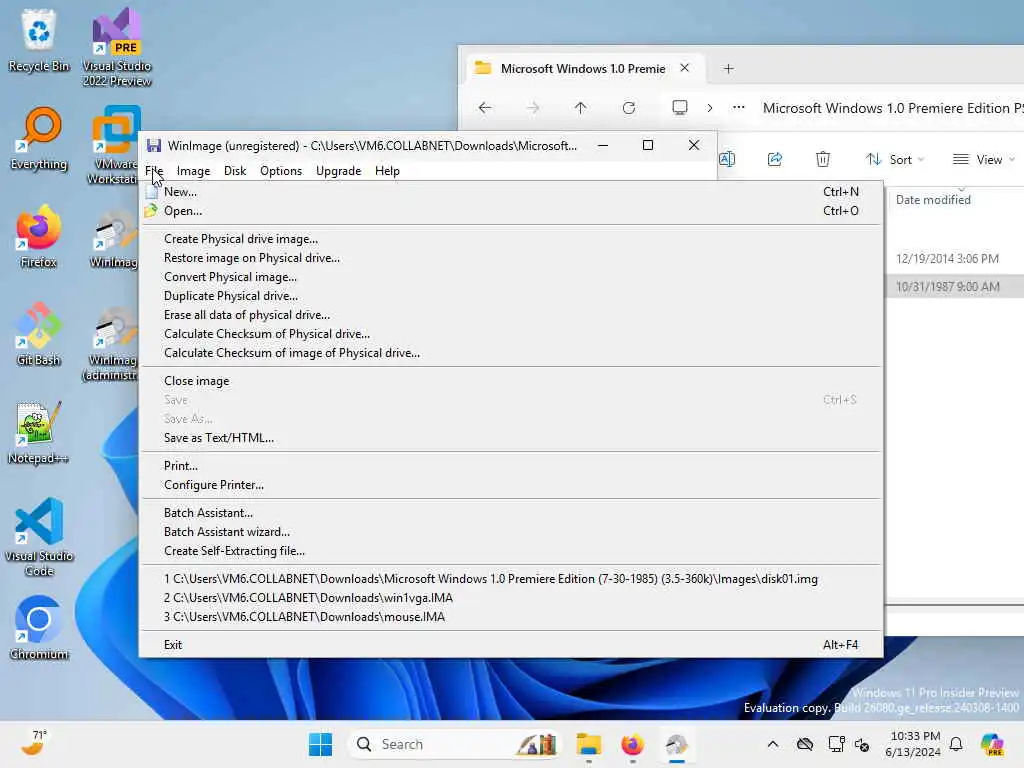This screenshot has width=1024, height=768.
Task: Click the Explorer share icon
Action: click(775, 159)
